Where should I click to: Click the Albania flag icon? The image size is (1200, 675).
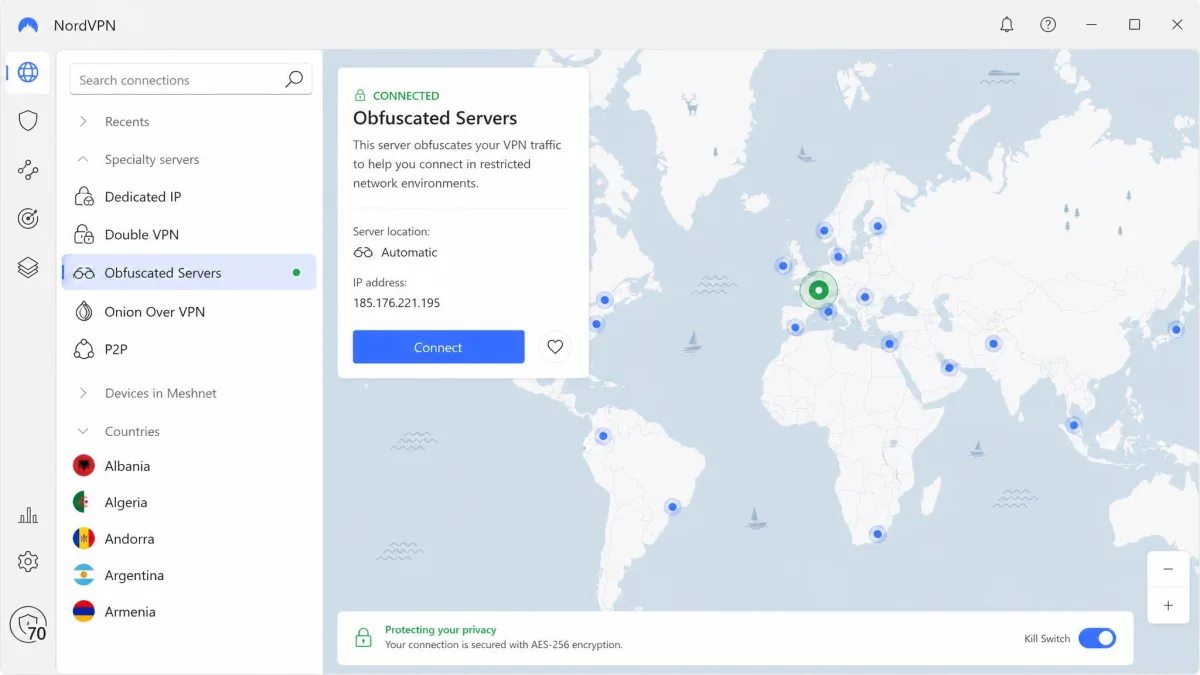84,466
